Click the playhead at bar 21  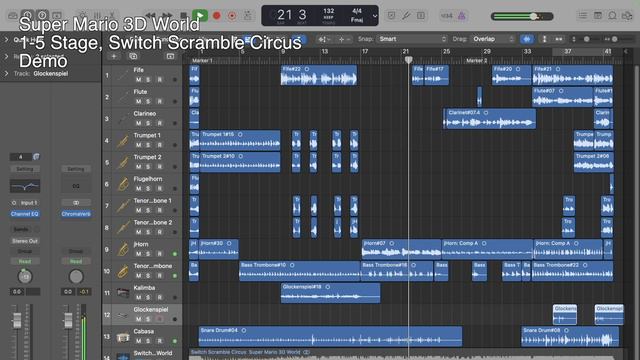click(x=409, y=60)
